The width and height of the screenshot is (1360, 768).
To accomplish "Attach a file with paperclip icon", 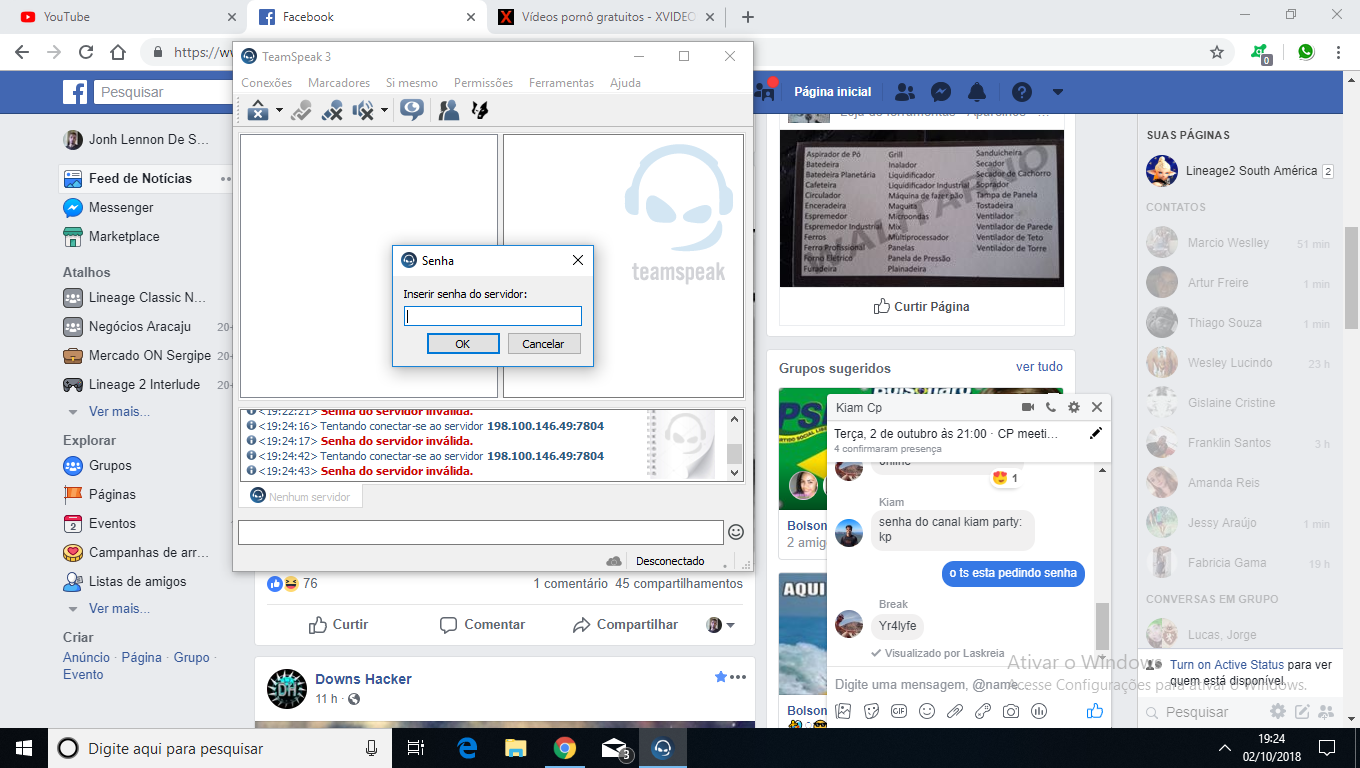I will point(955,711).
